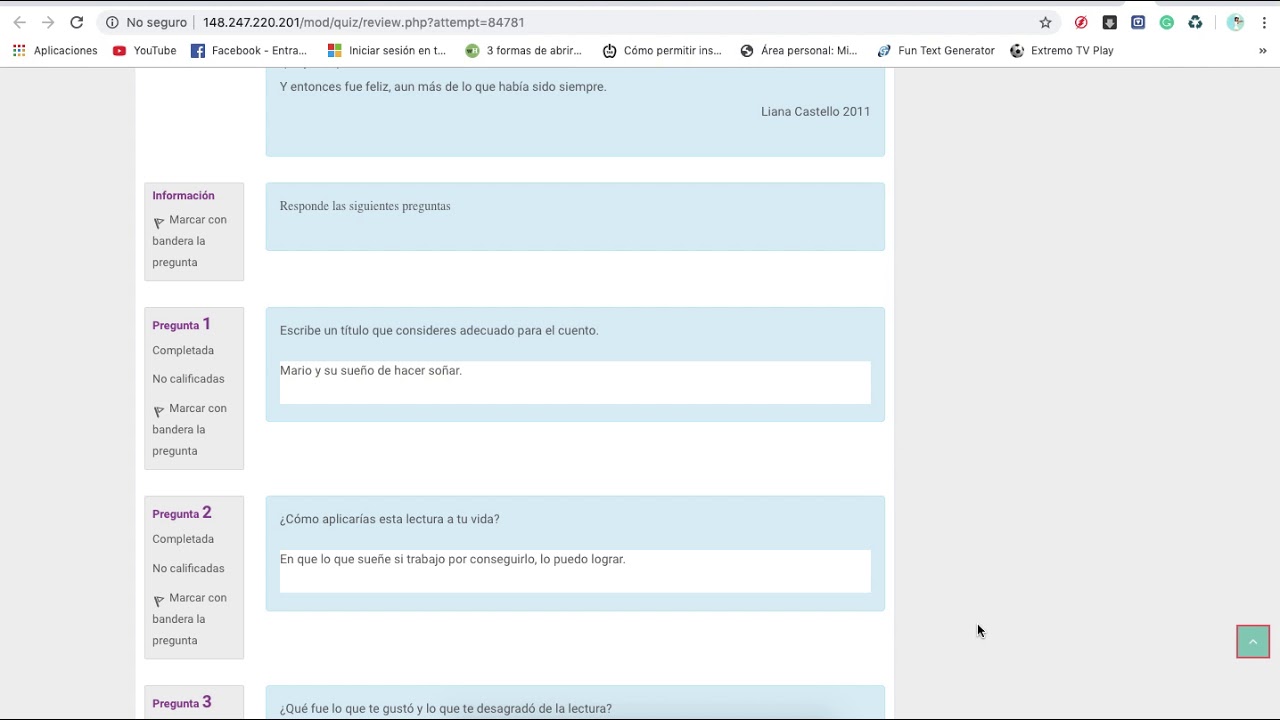Click the 'No seguro' site info icon
Viewport: 1280px width, 720px height.
pyautogui.click(x=112, y=22)
